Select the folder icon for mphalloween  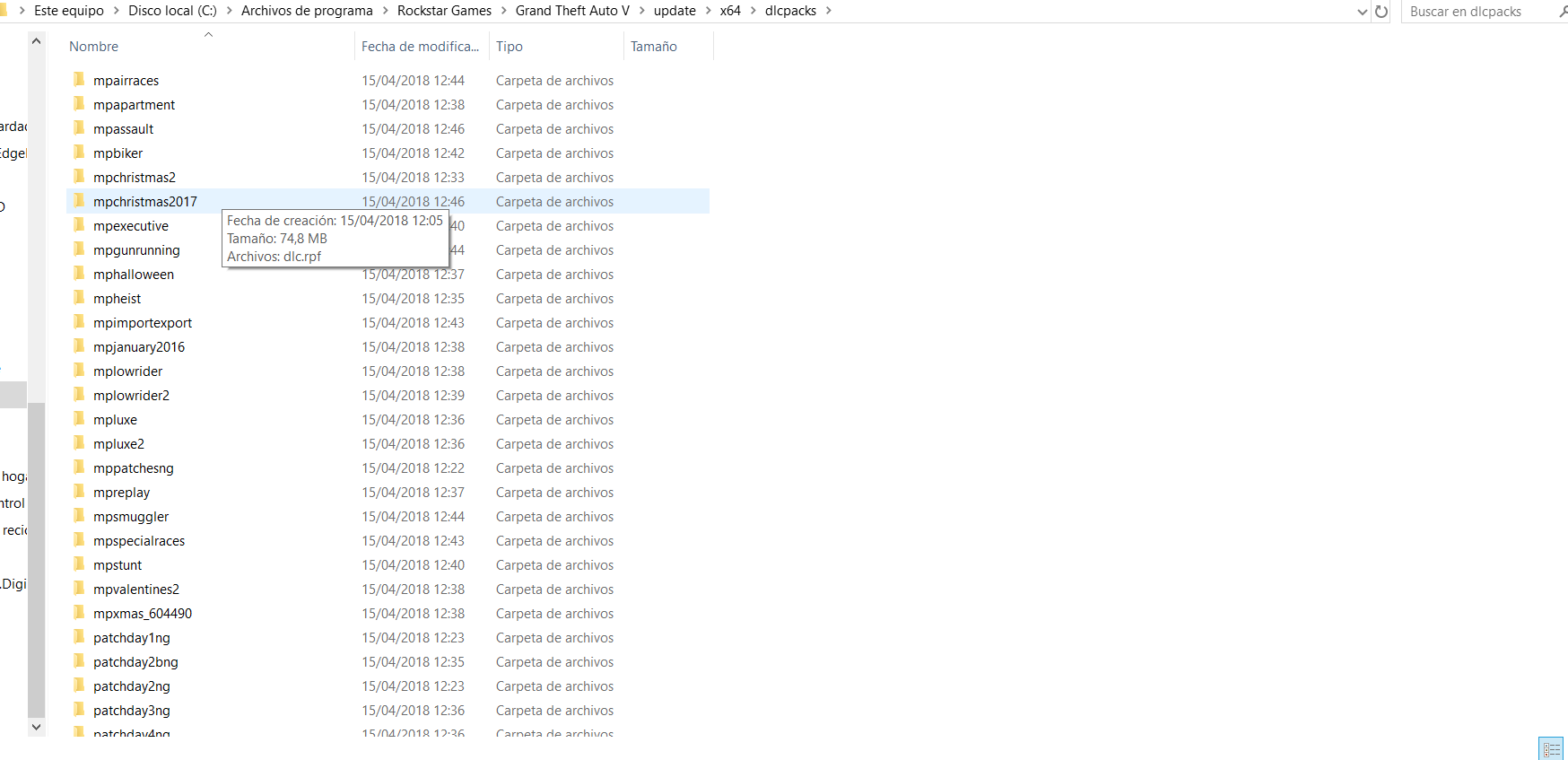click(79, 274)
